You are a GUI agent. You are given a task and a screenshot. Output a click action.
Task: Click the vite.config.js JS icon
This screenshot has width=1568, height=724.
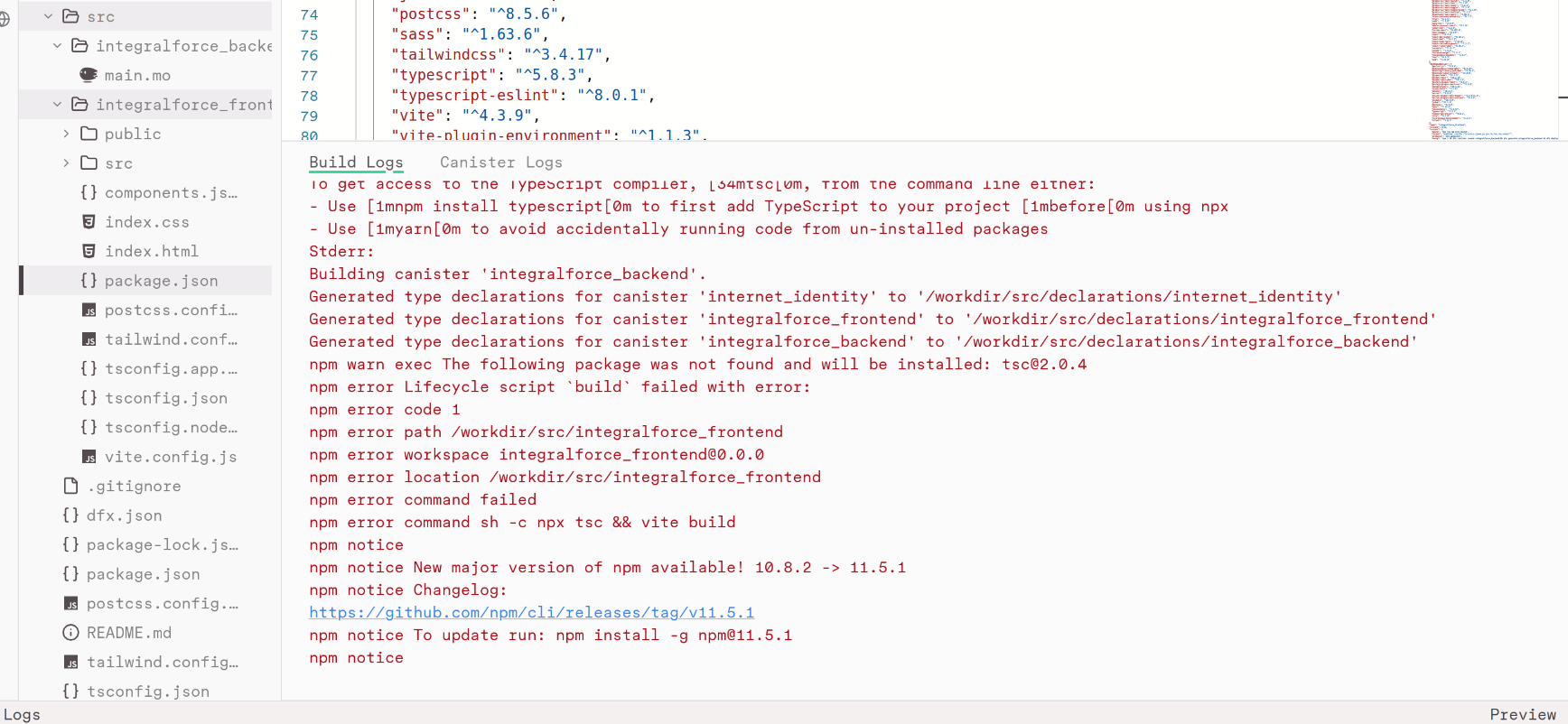pyautogui.click(x=89, y=457)
